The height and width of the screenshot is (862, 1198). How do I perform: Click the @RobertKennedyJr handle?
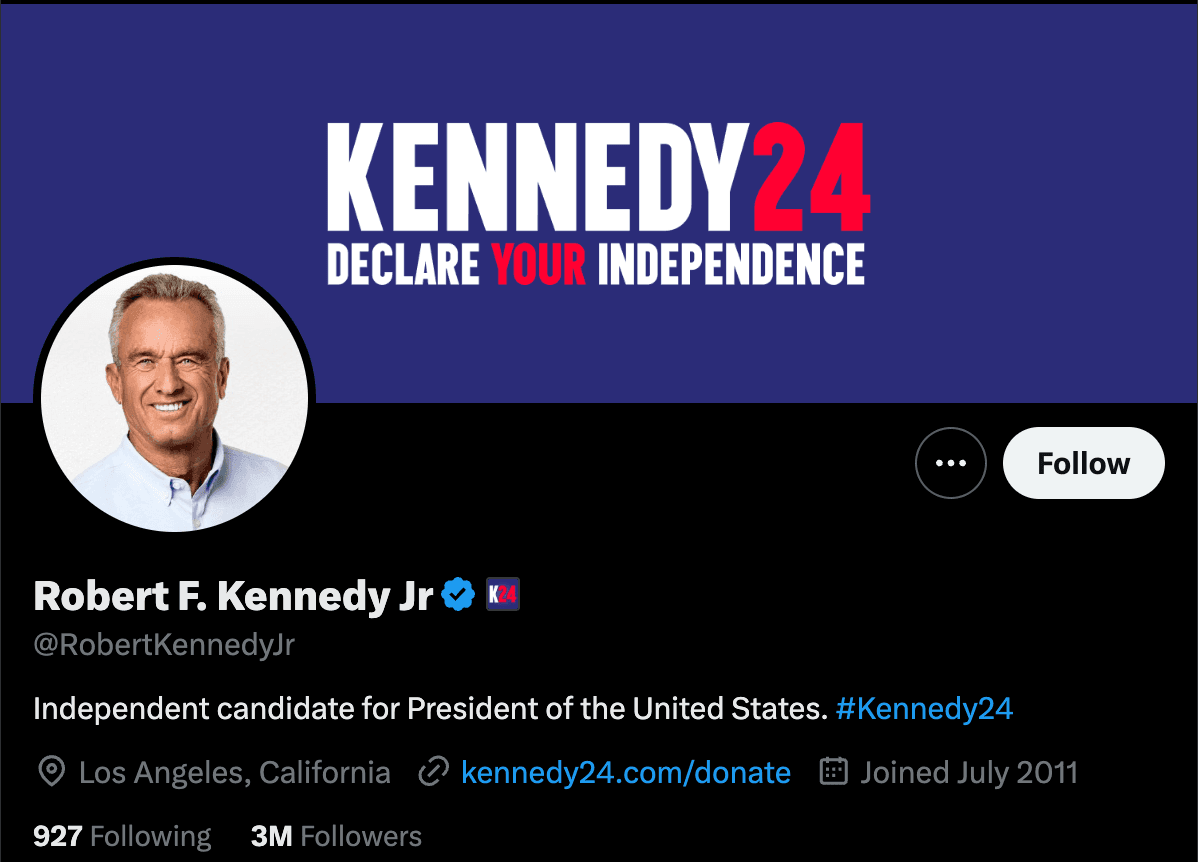pos(164,645)
